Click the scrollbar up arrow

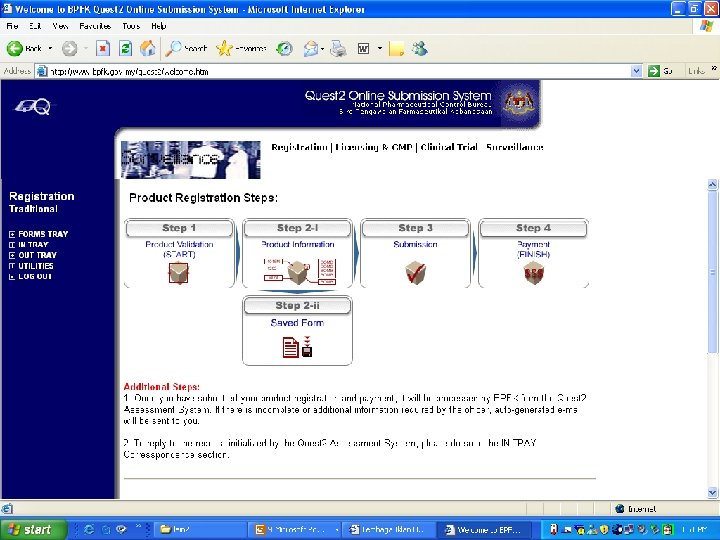[712, 185]
